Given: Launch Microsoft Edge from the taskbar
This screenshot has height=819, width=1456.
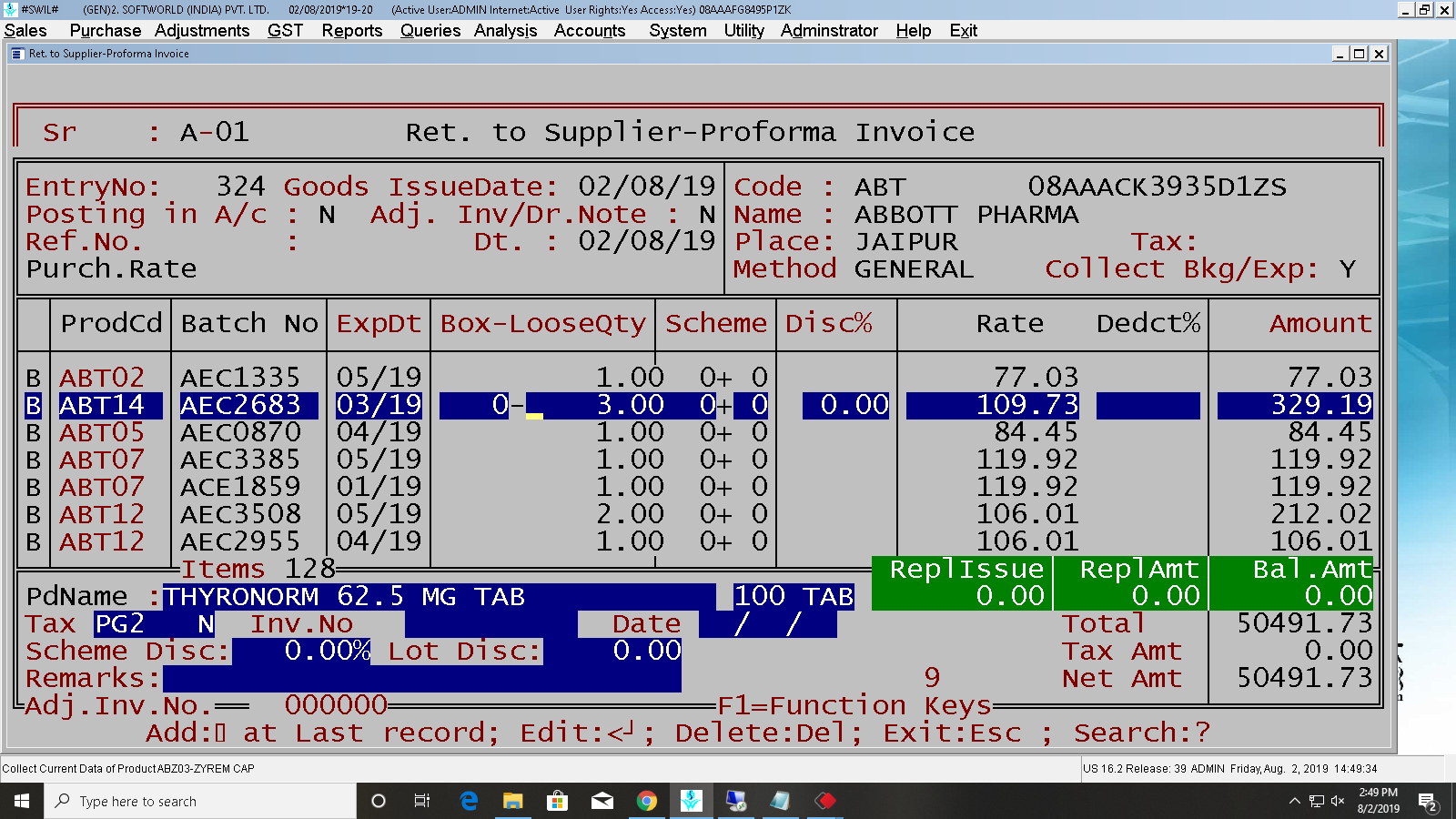Looking at the screenshot, I should 469,801.
